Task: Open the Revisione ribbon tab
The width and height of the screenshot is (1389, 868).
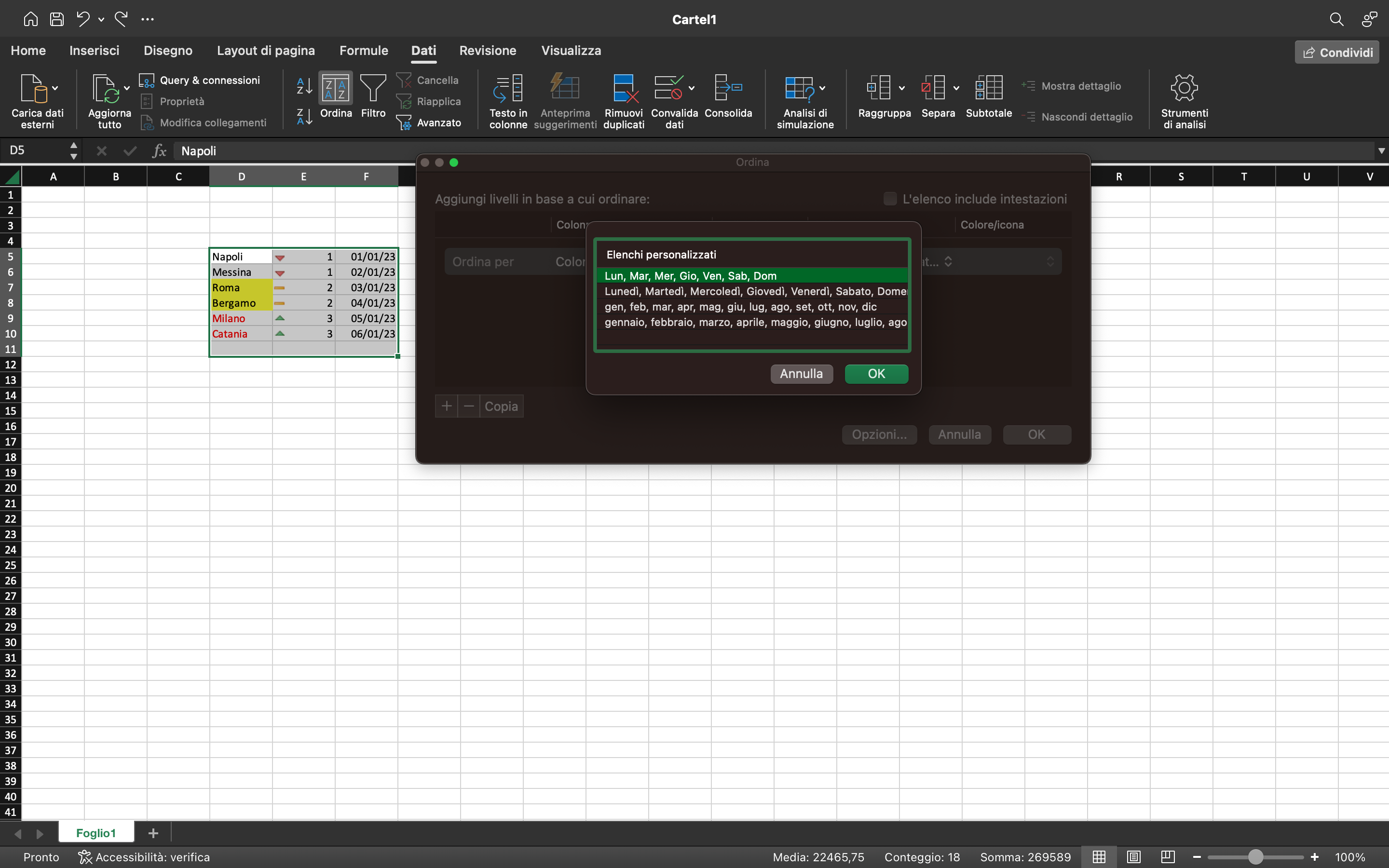Action: pos(487,51)
